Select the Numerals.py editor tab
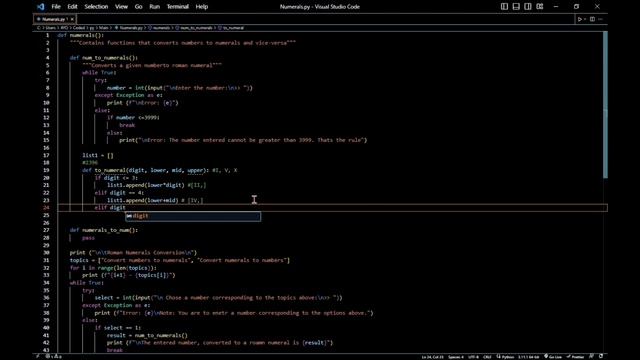Screen dimensions: 640x360 (54, 19)
